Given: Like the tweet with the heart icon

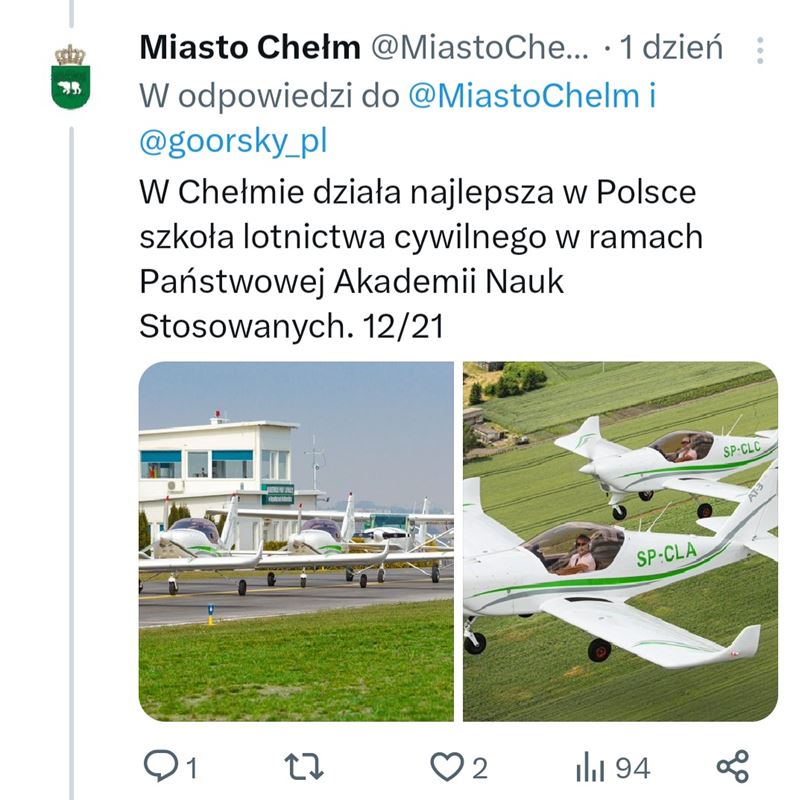Looking at the screenshot, I should tap(444, 767).
